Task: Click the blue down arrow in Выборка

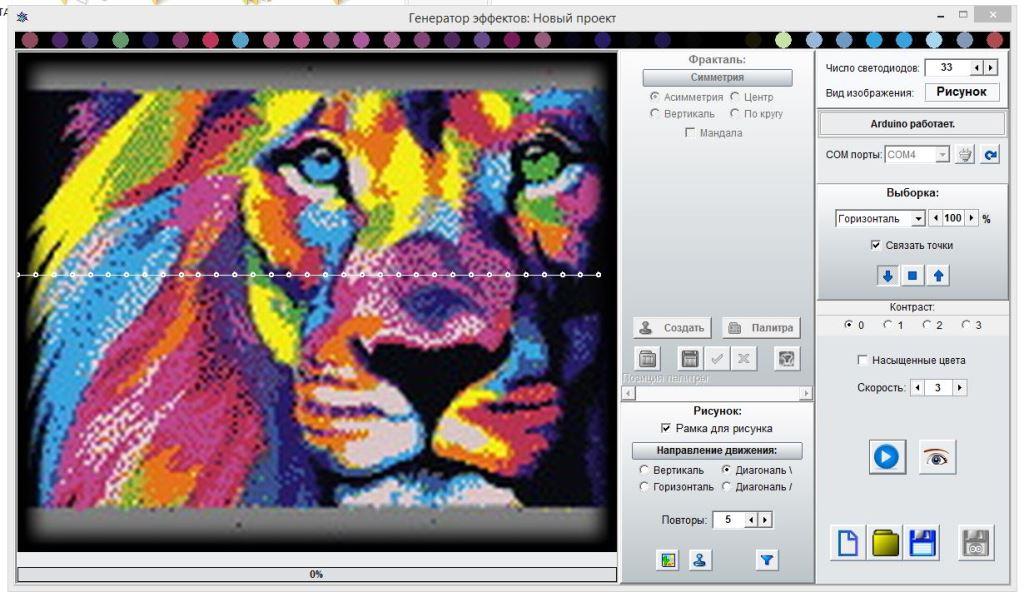Action: coord(887,276)
